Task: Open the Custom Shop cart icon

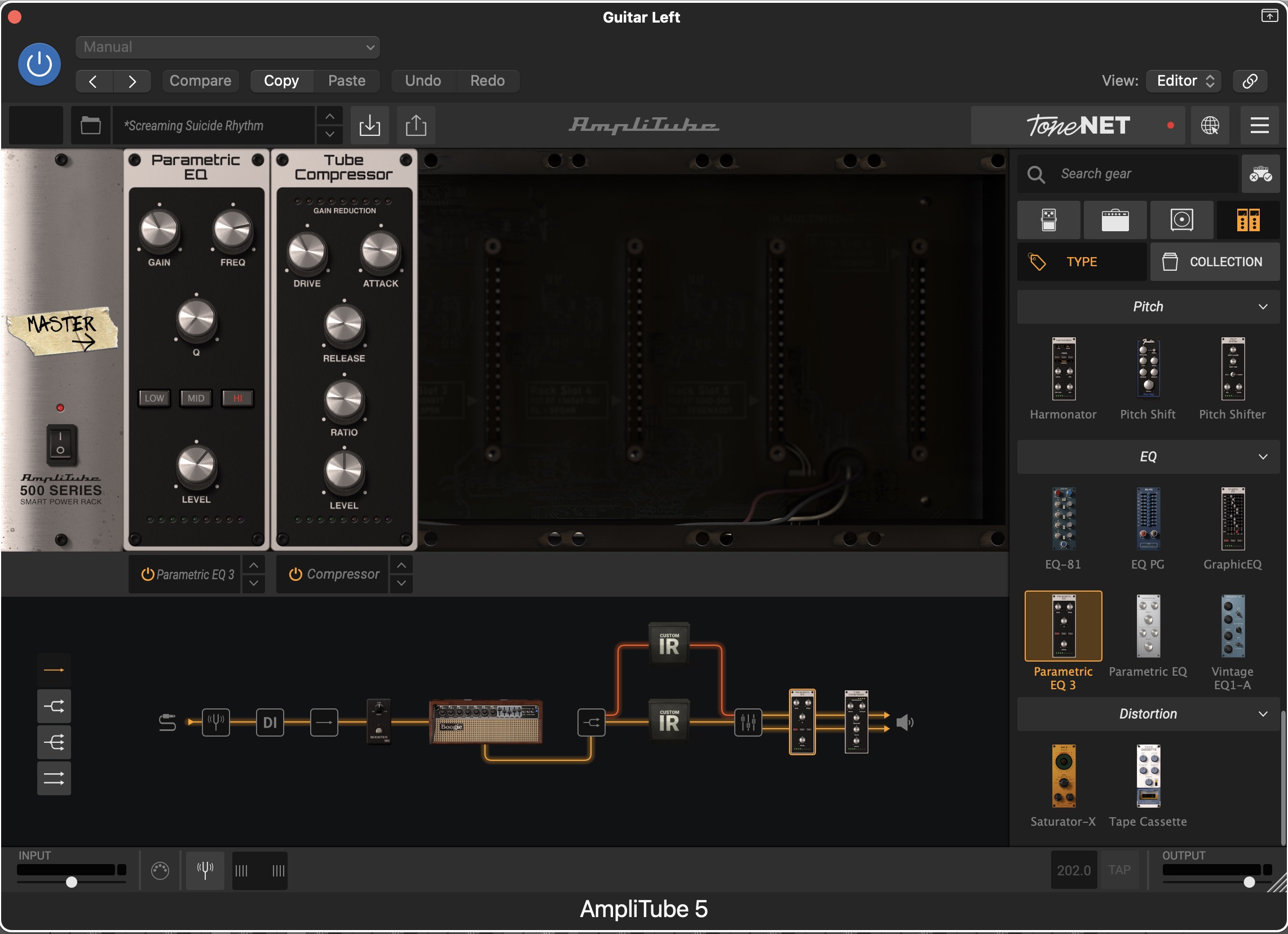Action: coord(1261,174)
